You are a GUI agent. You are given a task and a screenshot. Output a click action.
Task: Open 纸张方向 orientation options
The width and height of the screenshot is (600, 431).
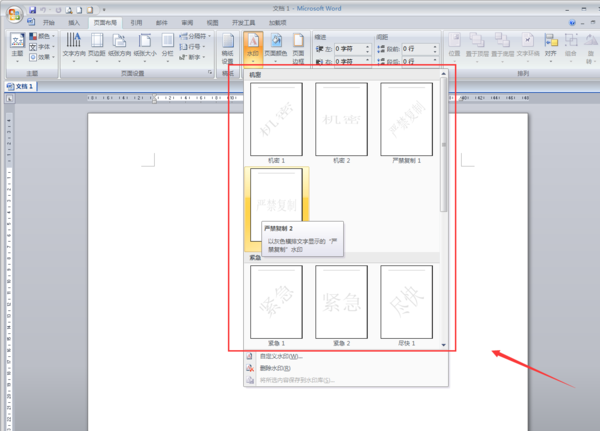click(x=119, y=48)
